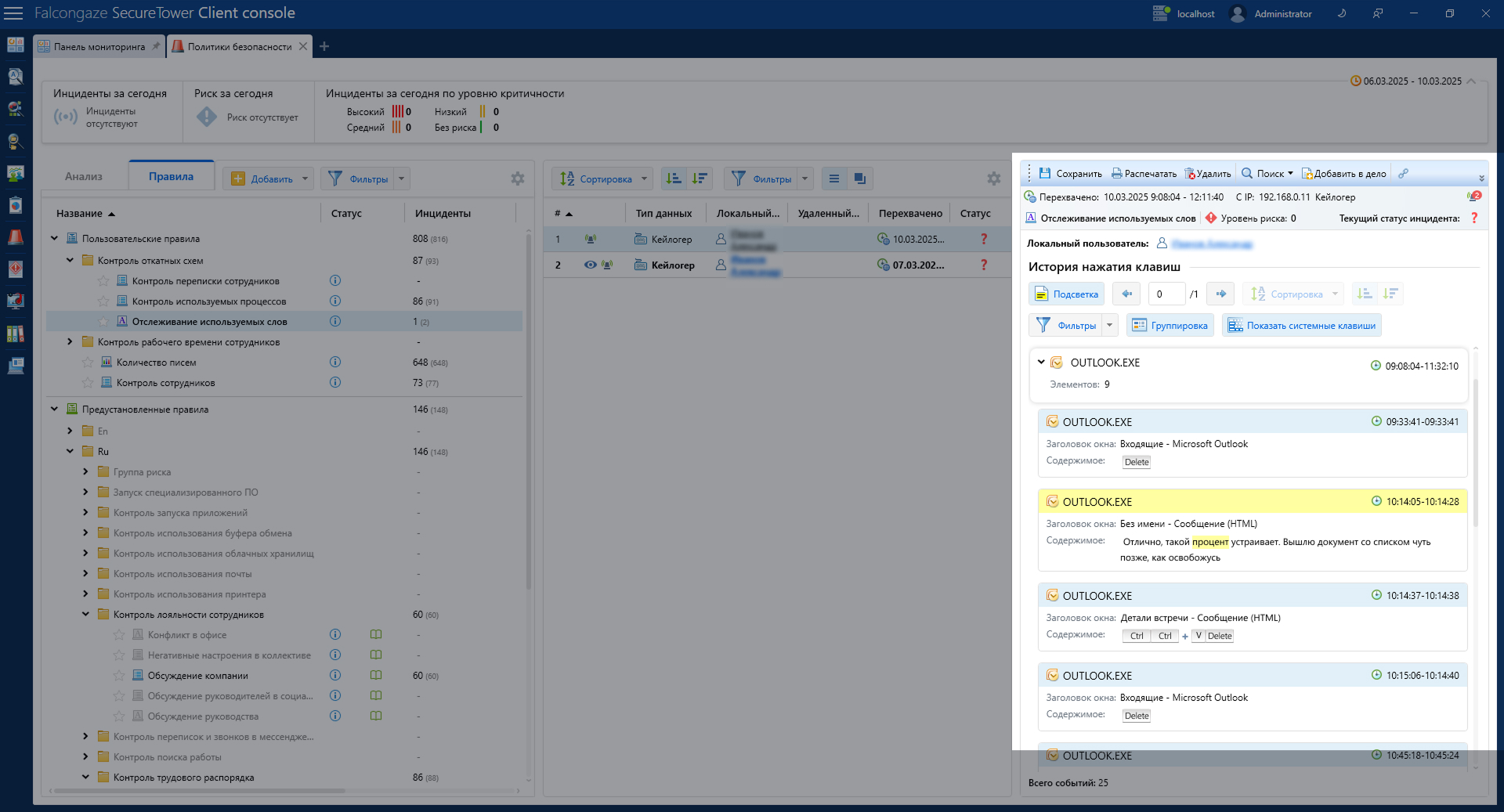Open rules panel Фильтры dropdown arrow
1504x812 pixels.
click(402, 179)
